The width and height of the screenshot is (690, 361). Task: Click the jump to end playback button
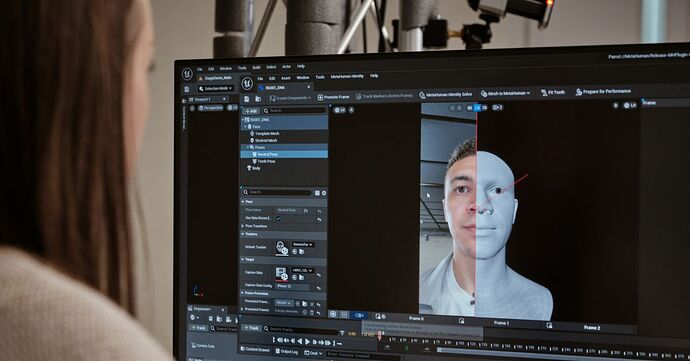click(328, 342)
